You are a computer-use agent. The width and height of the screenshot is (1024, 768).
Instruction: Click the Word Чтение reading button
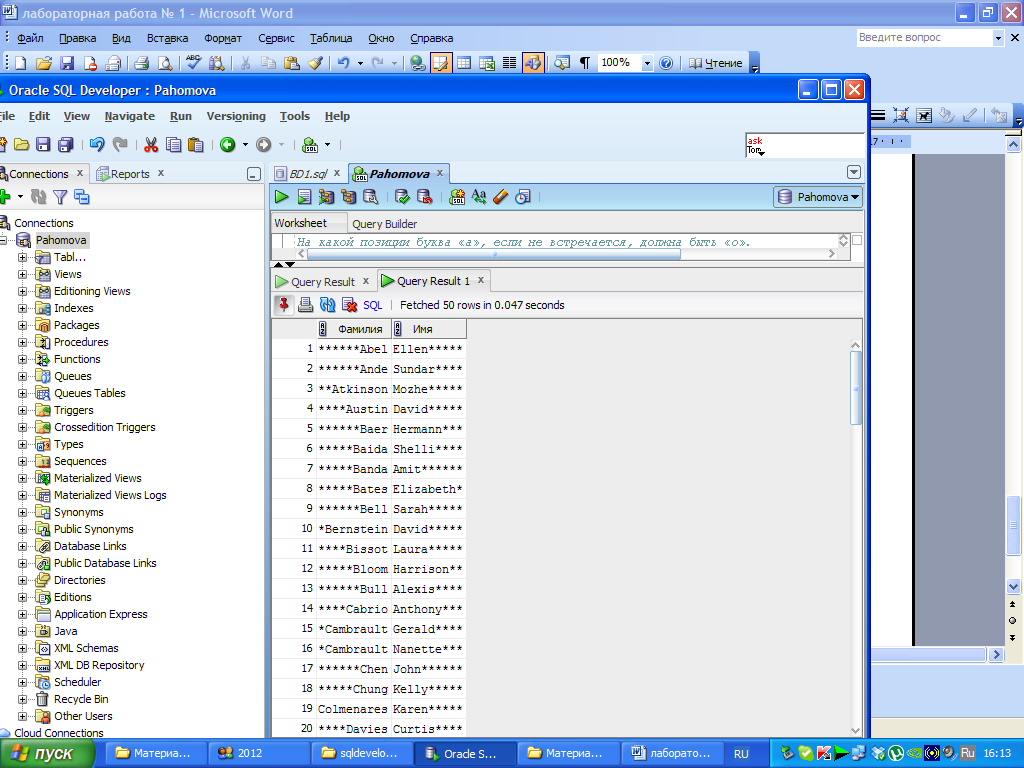pos(716,63)
